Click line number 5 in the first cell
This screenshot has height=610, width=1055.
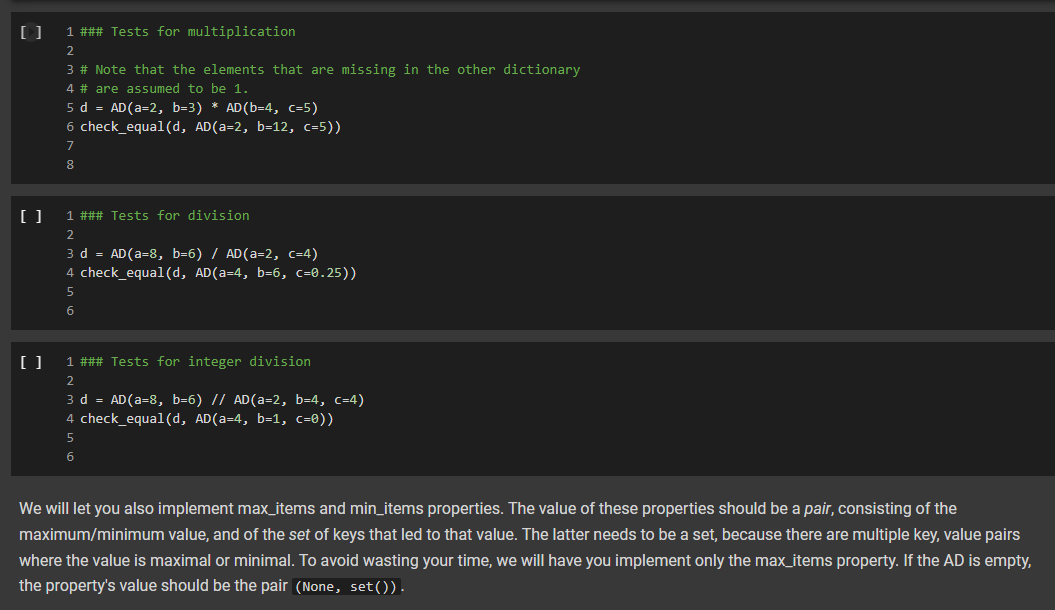coord(69,107)
